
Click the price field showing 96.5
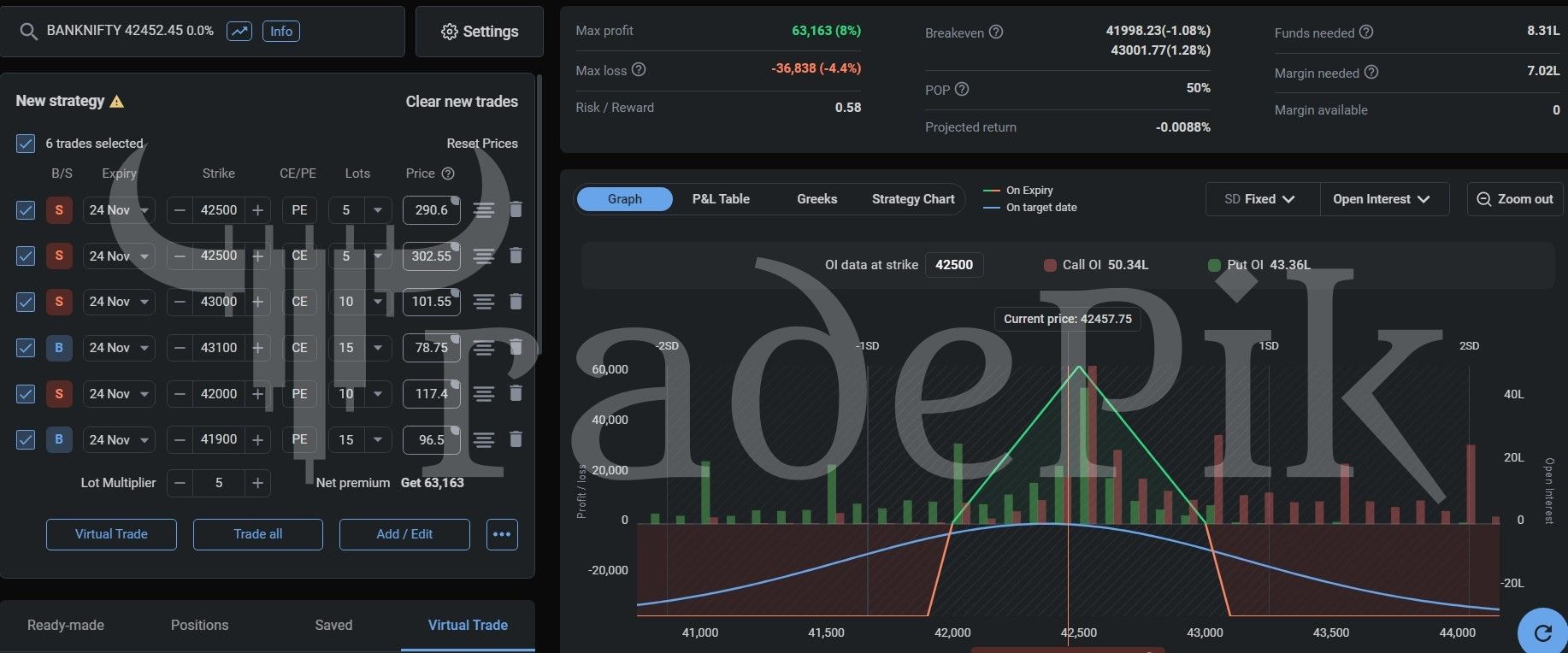(432, 439)
